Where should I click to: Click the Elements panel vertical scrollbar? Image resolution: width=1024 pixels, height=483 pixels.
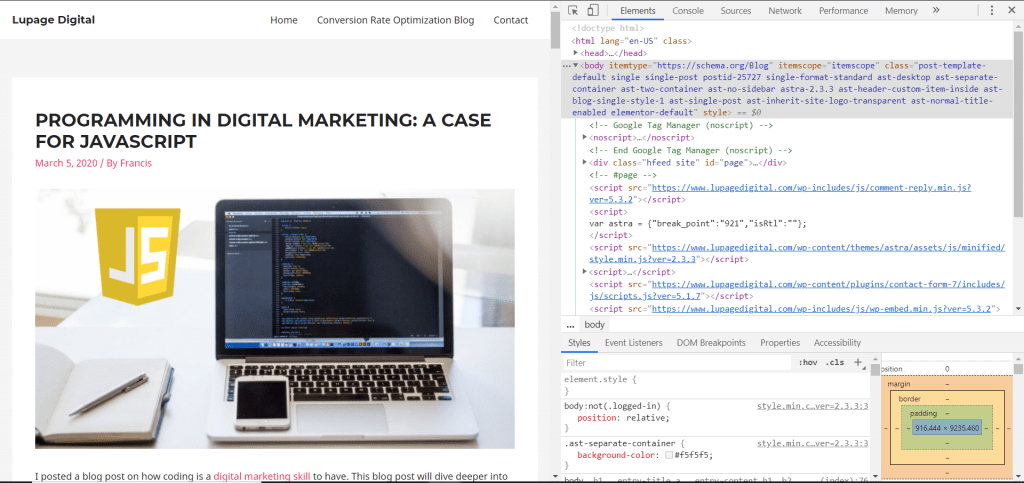(x=1019, y=124)
